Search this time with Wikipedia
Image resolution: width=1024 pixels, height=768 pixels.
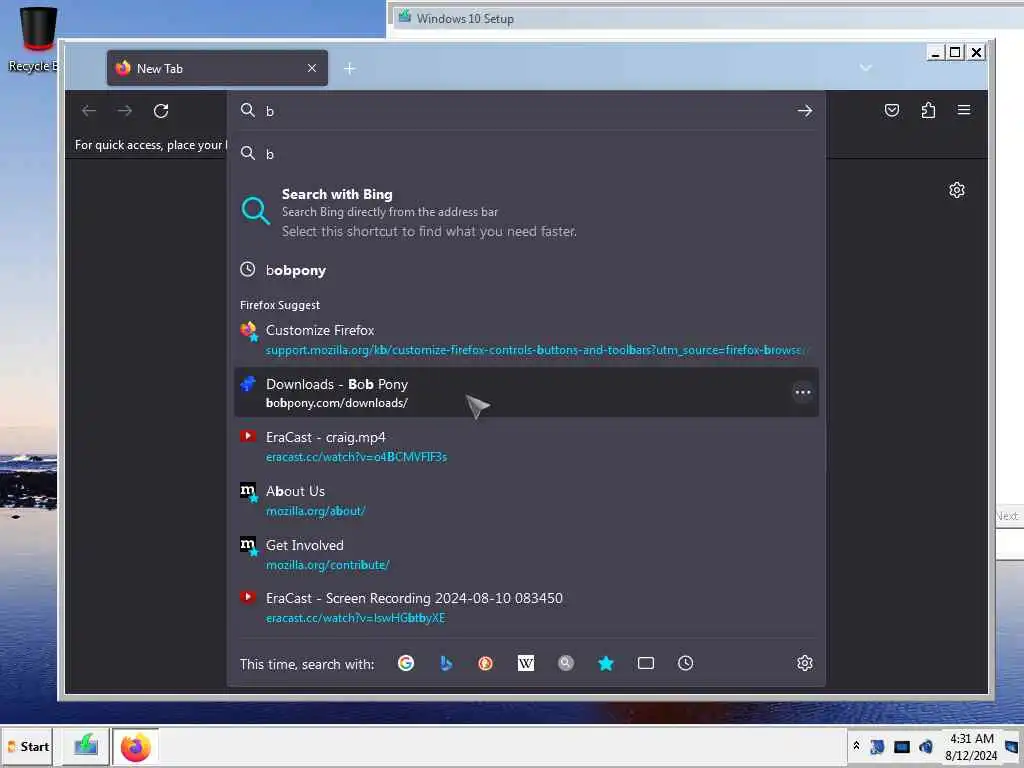[x=526, y=664]
